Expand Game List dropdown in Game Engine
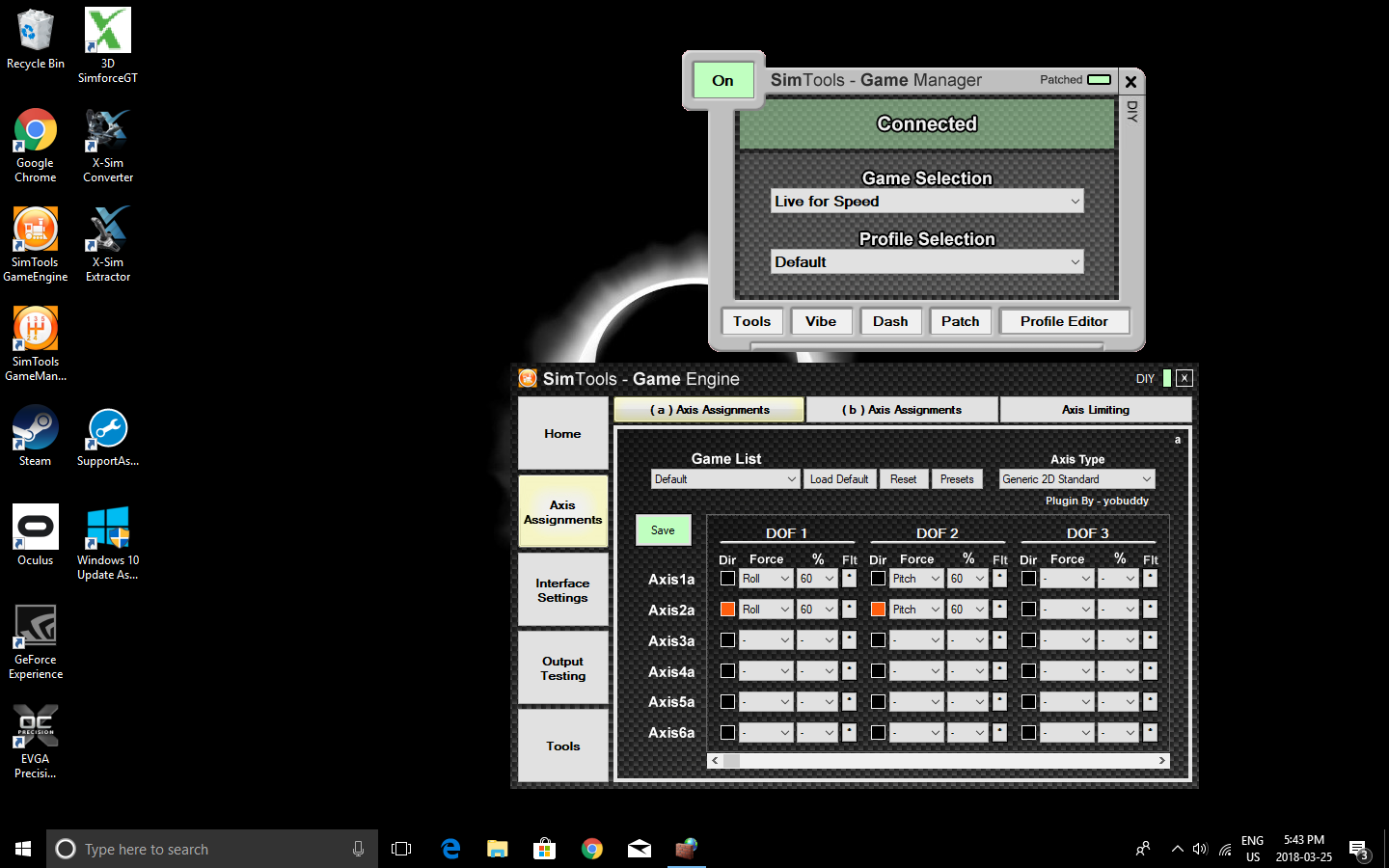Screen dimensions: 1389x868 tap(724, 479)
